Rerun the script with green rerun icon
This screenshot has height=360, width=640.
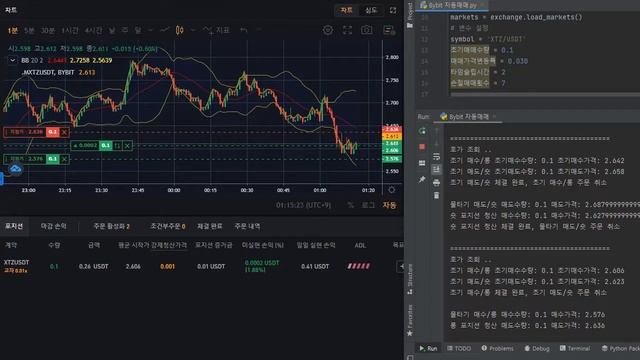tap(422, 131)
